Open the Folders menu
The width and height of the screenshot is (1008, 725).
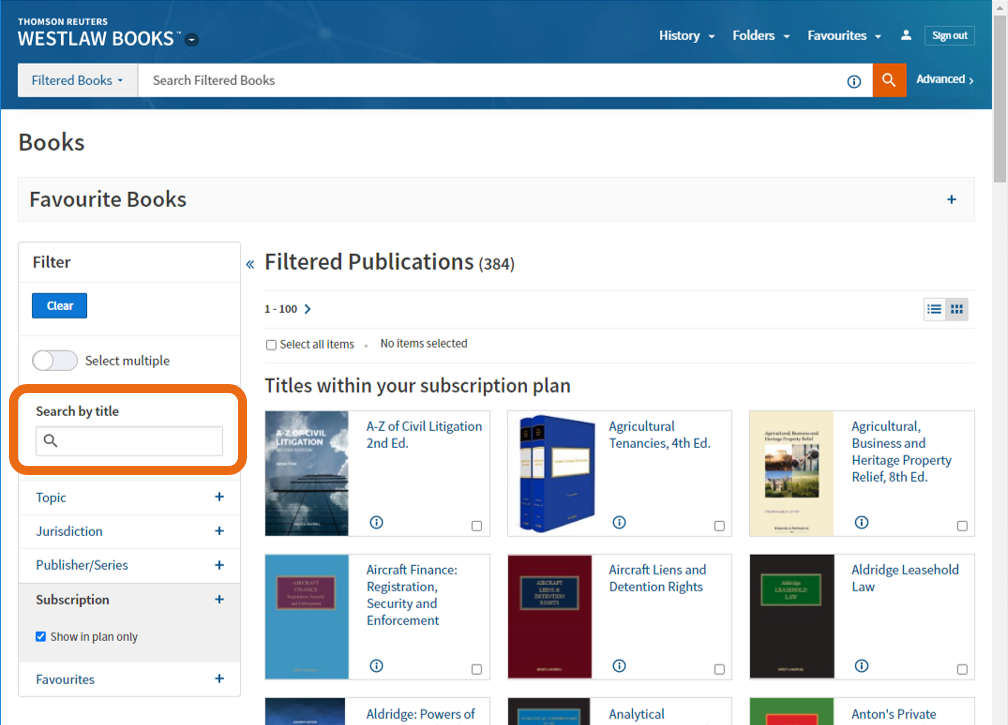point(760,35)
